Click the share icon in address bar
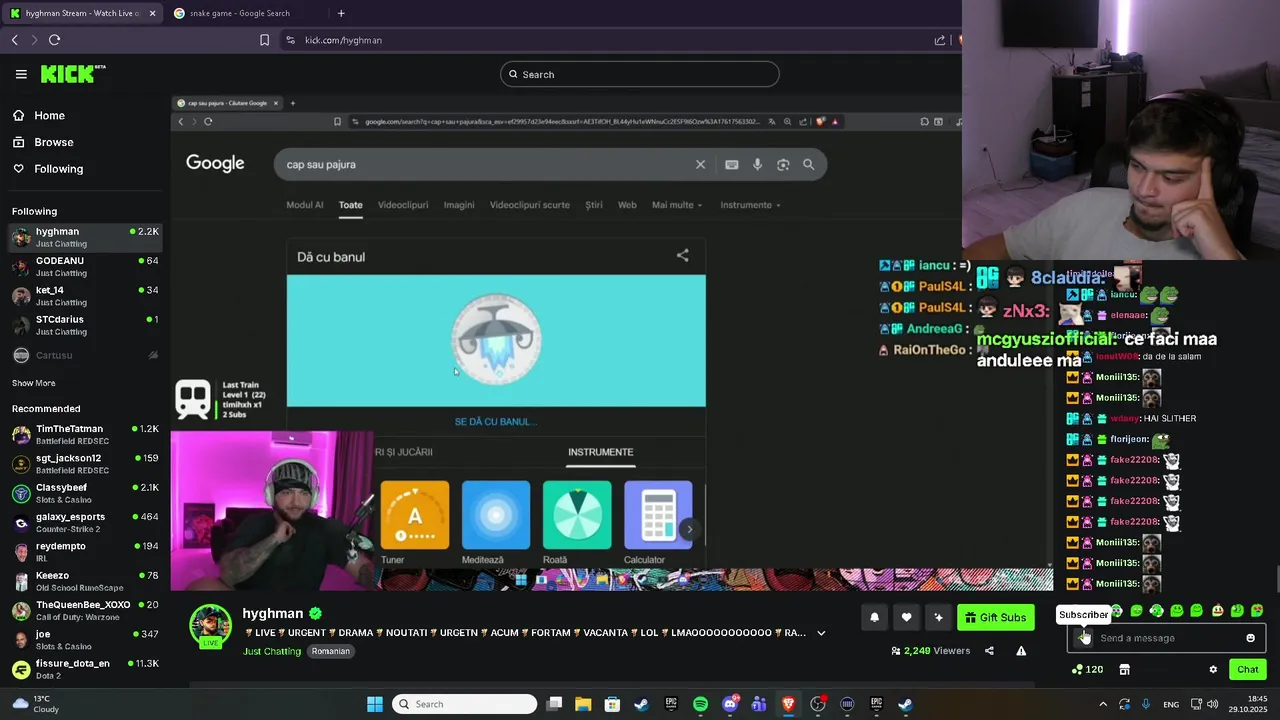 click(x=940, y=40)
